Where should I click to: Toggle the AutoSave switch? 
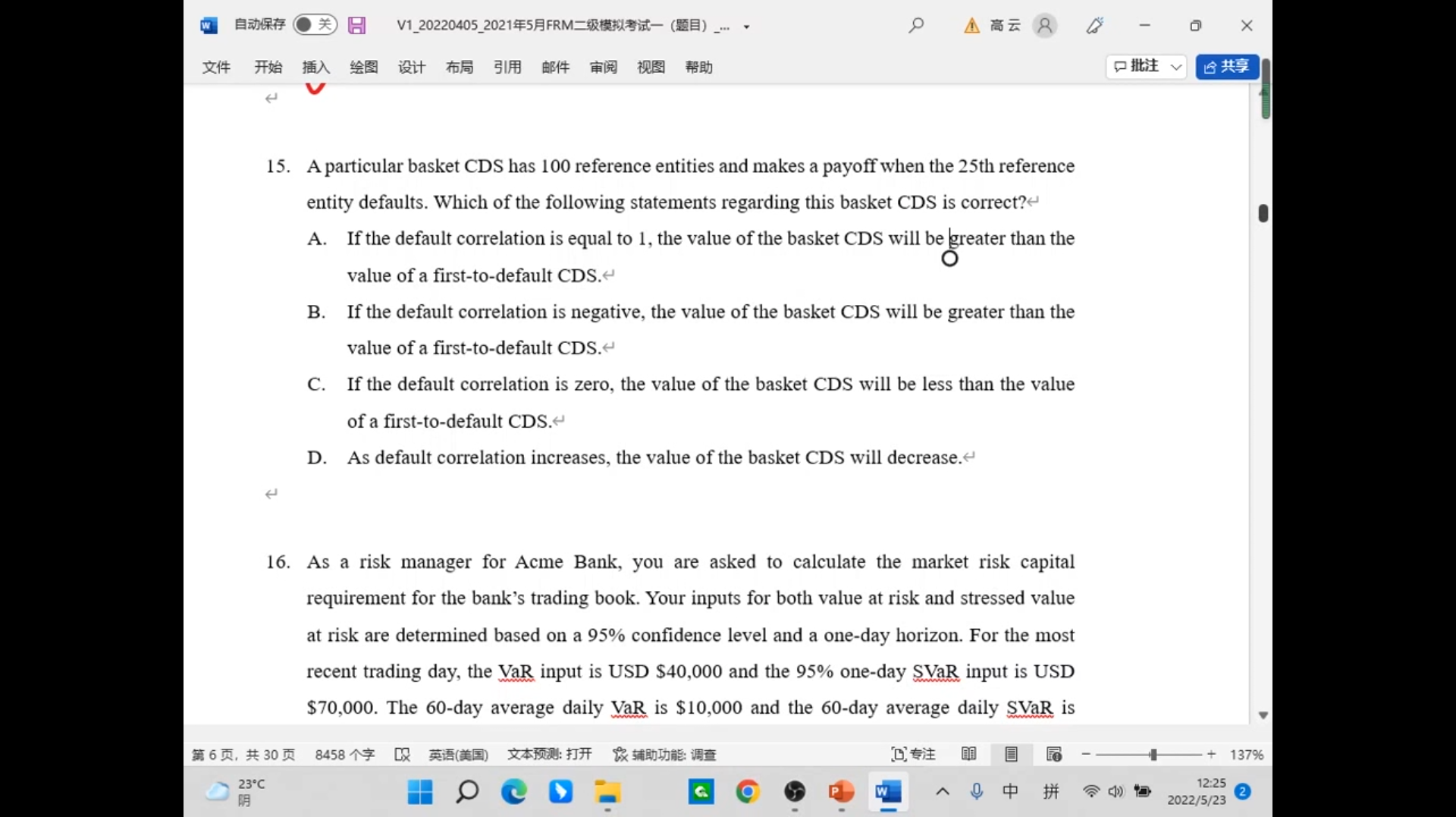[315, 25]
